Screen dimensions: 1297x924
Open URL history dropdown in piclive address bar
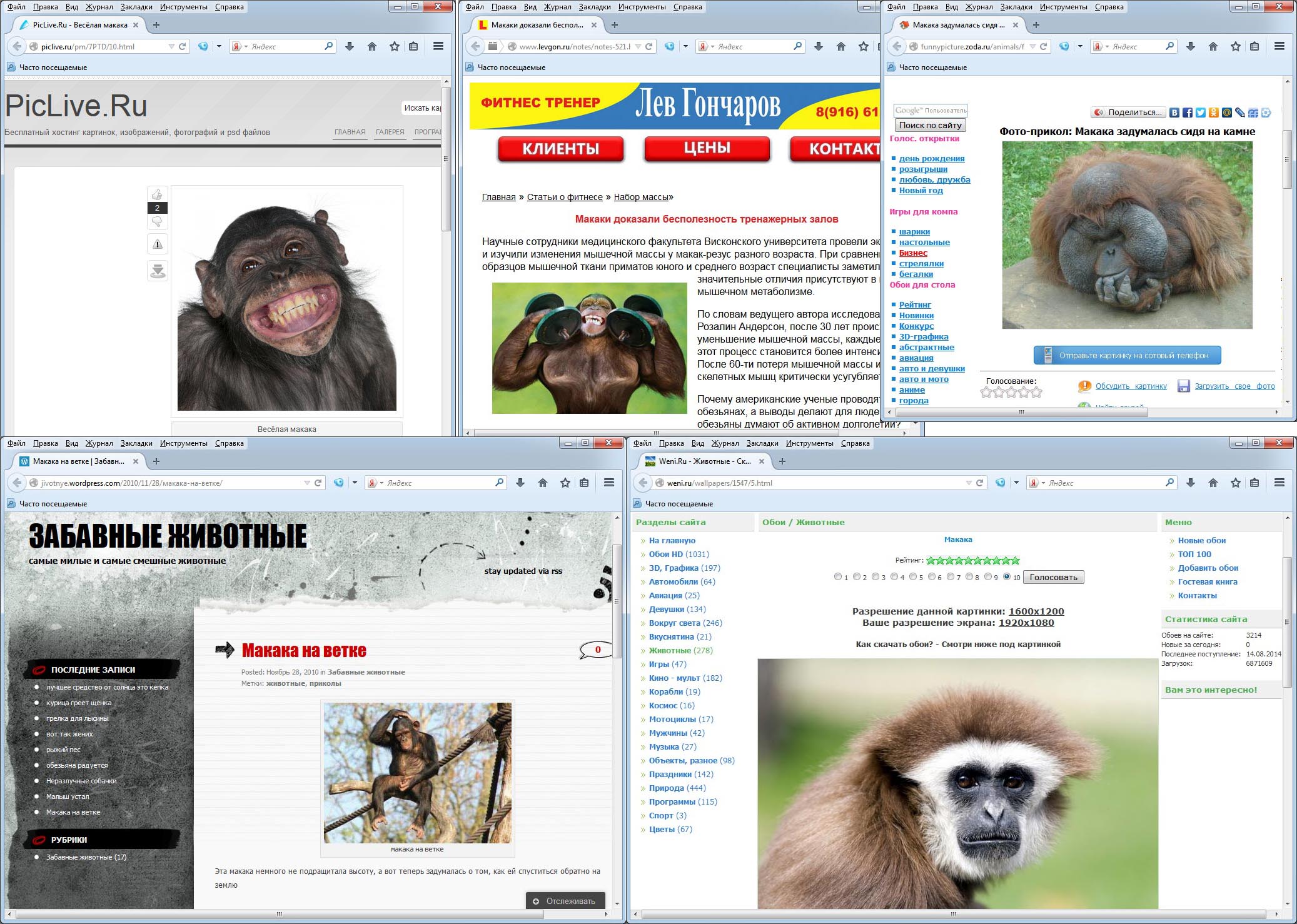click(171, 46)
